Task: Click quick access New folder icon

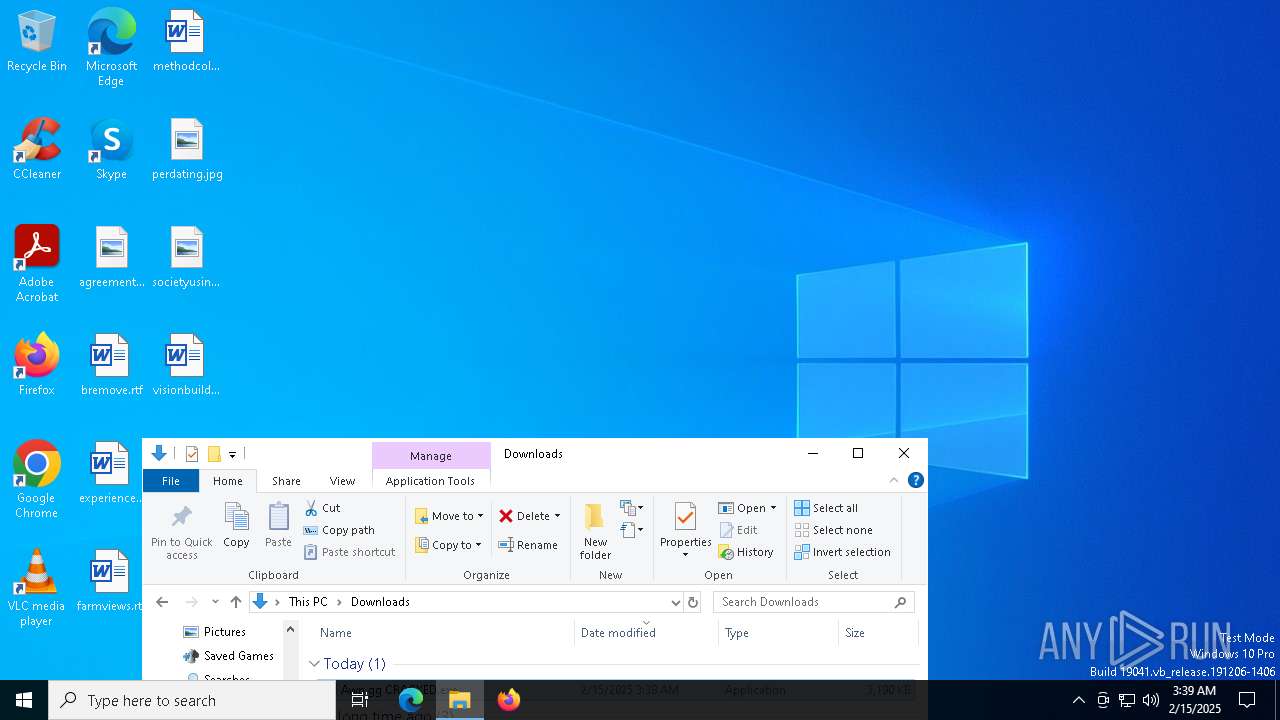Action: pos(214,454)
